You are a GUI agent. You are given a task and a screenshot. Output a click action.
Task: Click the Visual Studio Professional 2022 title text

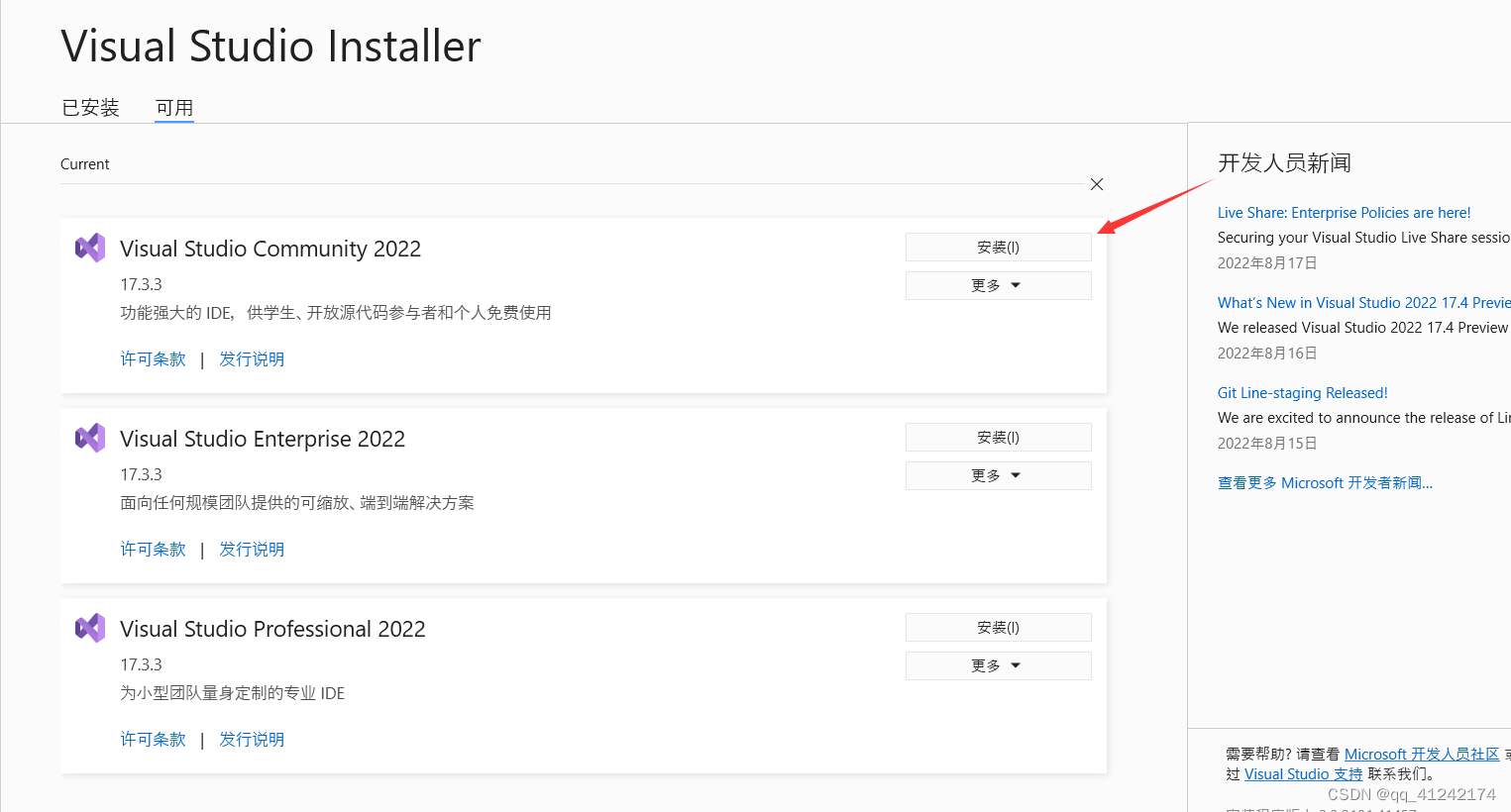point(272,629)
